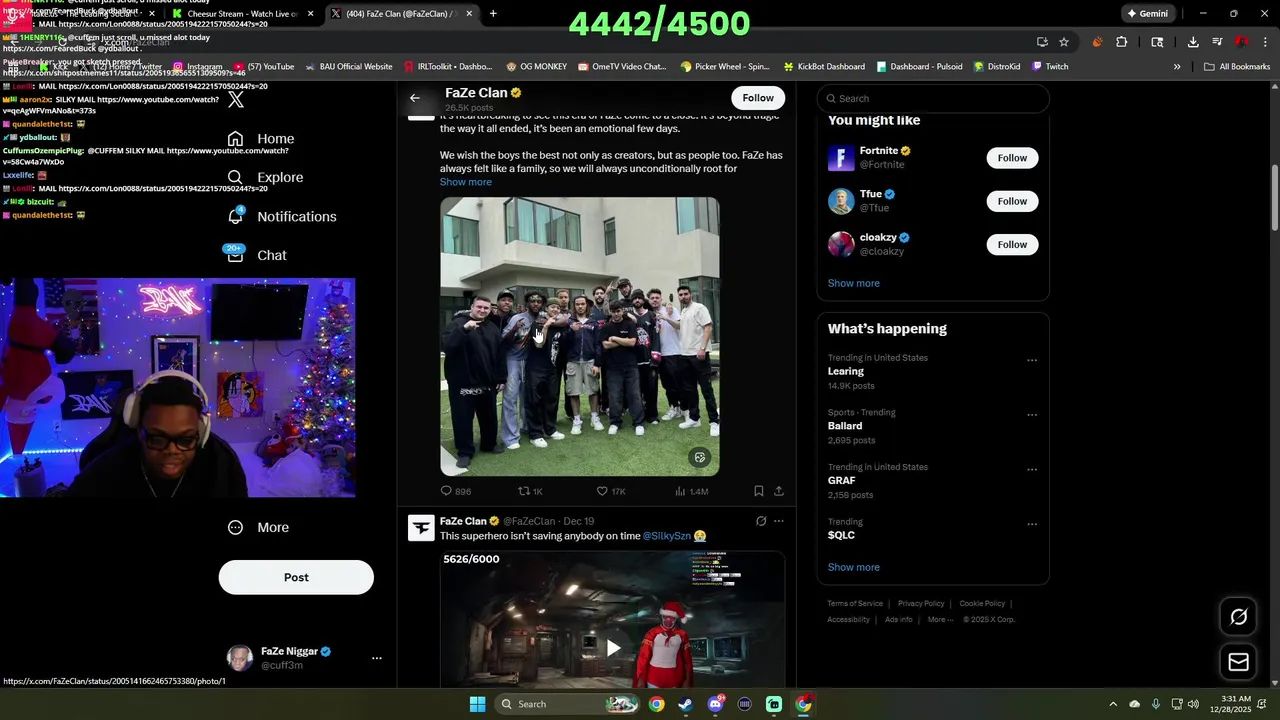Screen dimensions: 1280x720
Task: Open the Home page in X sidebar
Action: (261, 139)
